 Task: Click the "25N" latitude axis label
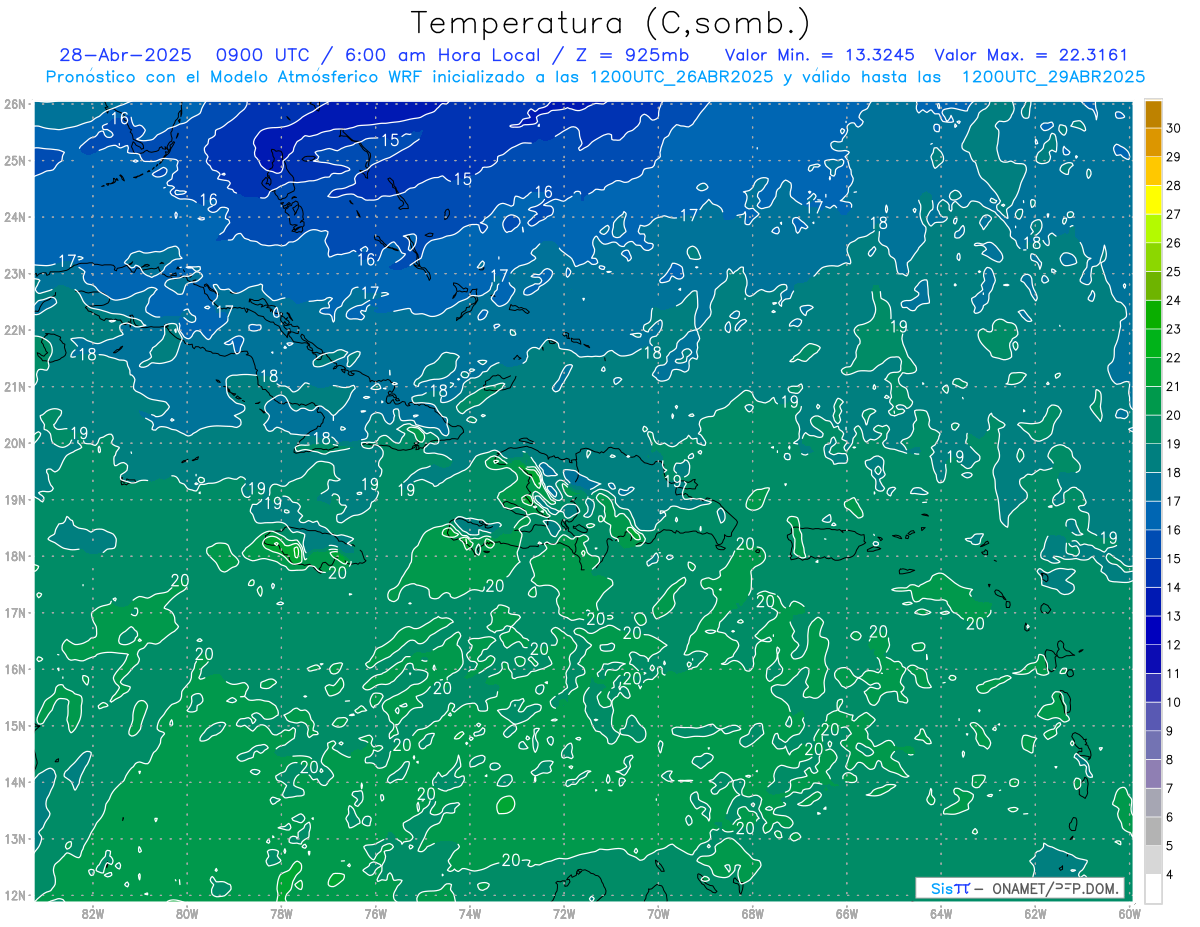point(15,160)
